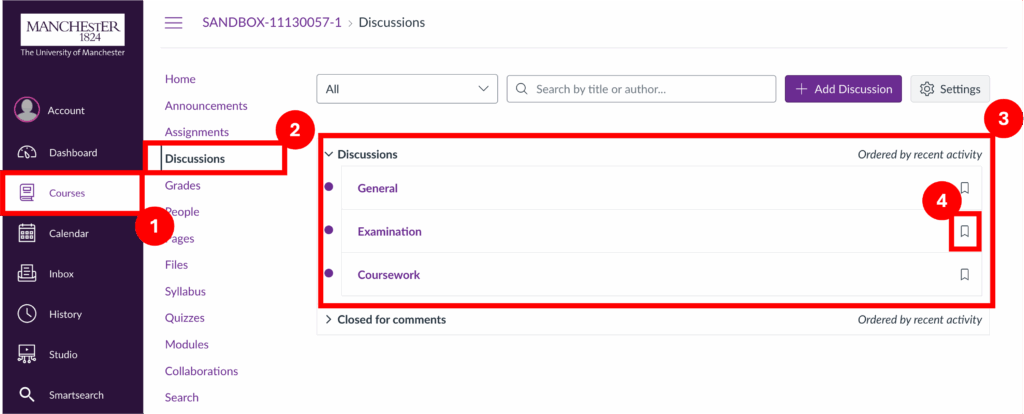Open the Calendar icon in sidebar
Screen dimensions: 1024x414
(x=28, y=233)
